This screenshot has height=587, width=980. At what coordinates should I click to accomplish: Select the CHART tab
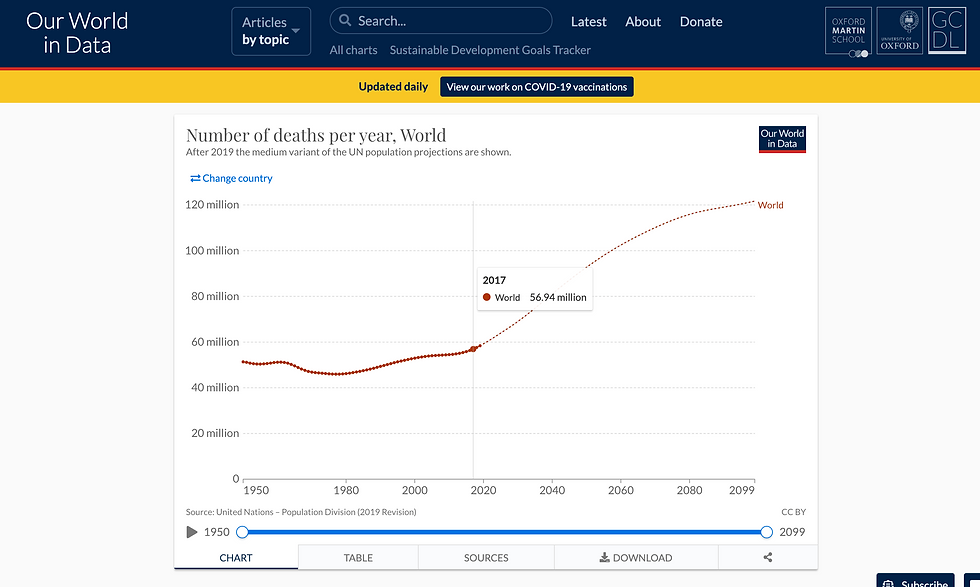pyautogui.click(x=236, y=557)
